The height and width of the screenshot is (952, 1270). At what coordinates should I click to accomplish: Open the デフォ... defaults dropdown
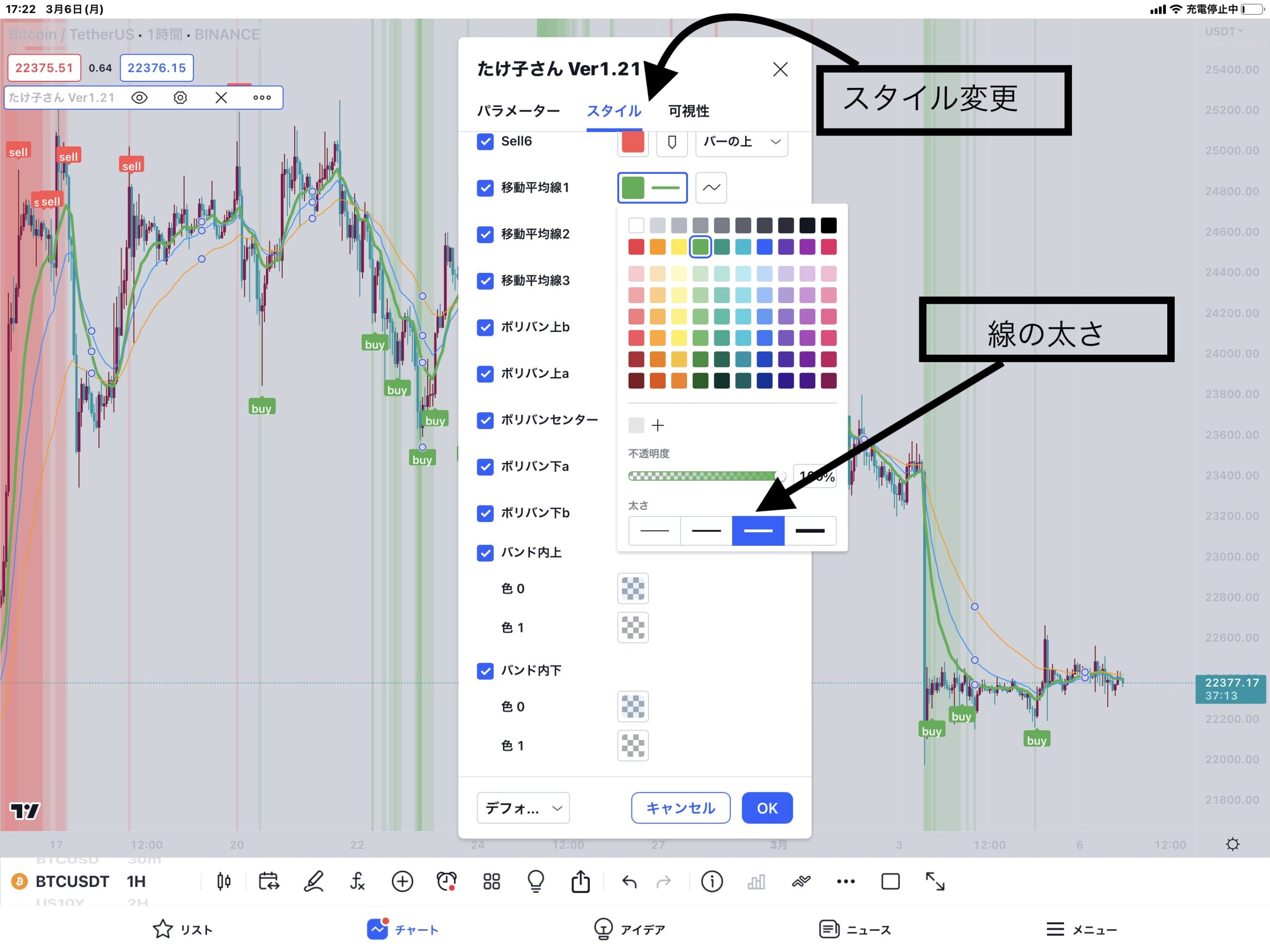pyautogui.click(x=522, y=808)
